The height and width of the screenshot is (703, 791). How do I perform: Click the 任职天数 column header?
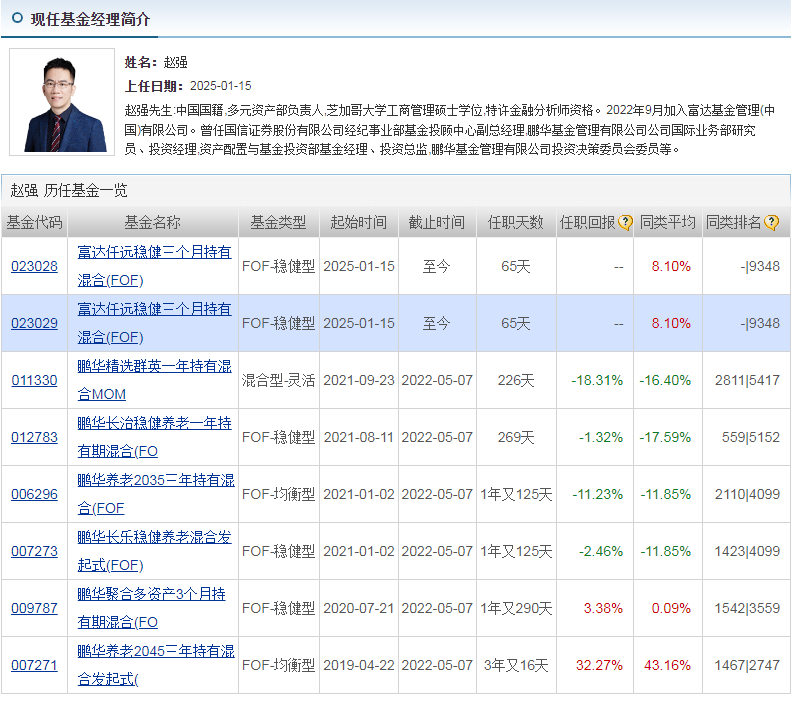tap(516, 222)
